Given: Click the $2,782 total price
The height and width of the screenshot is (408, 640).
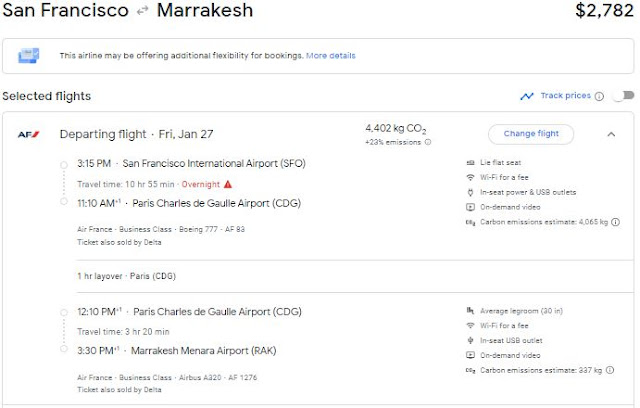Looking at the screenshot, I should coord(604,12).
